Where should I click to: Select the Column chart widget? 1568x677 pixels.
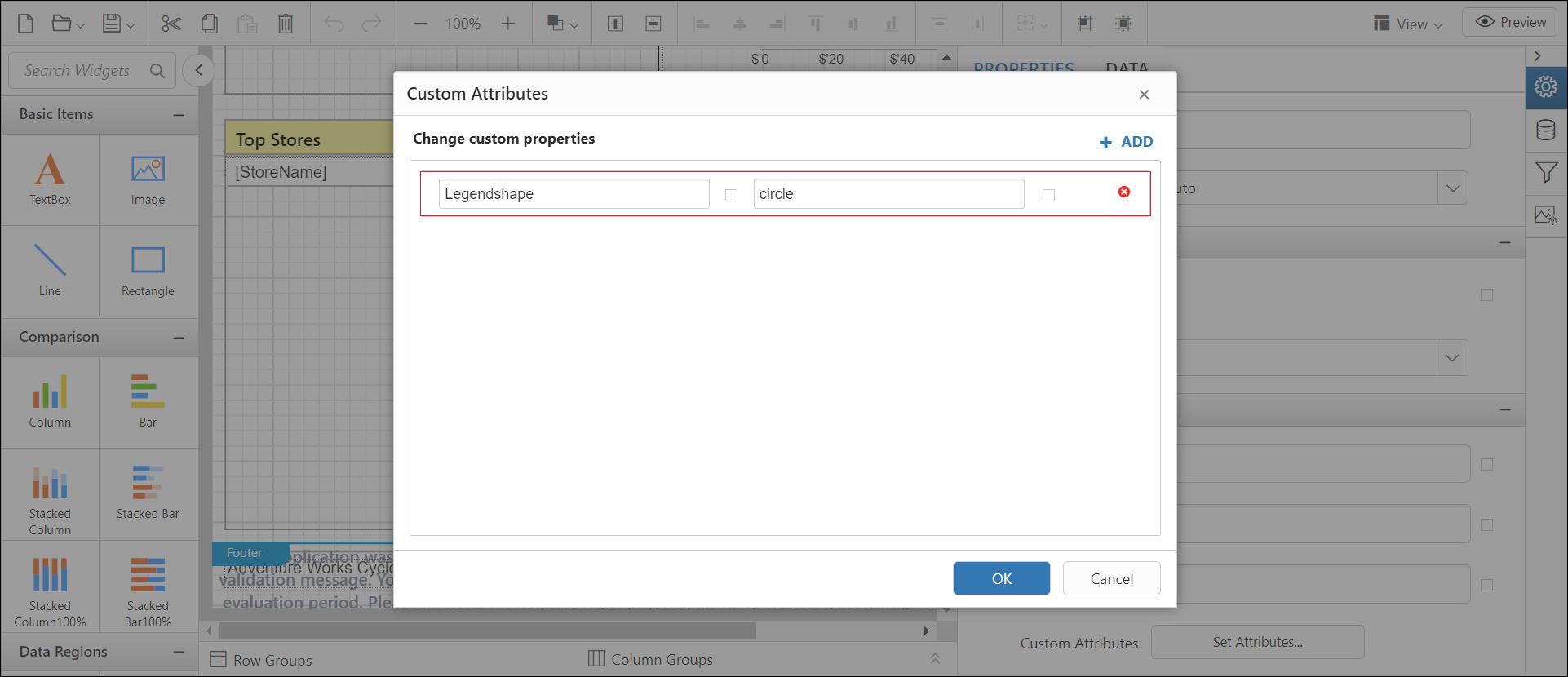(50, 402)
